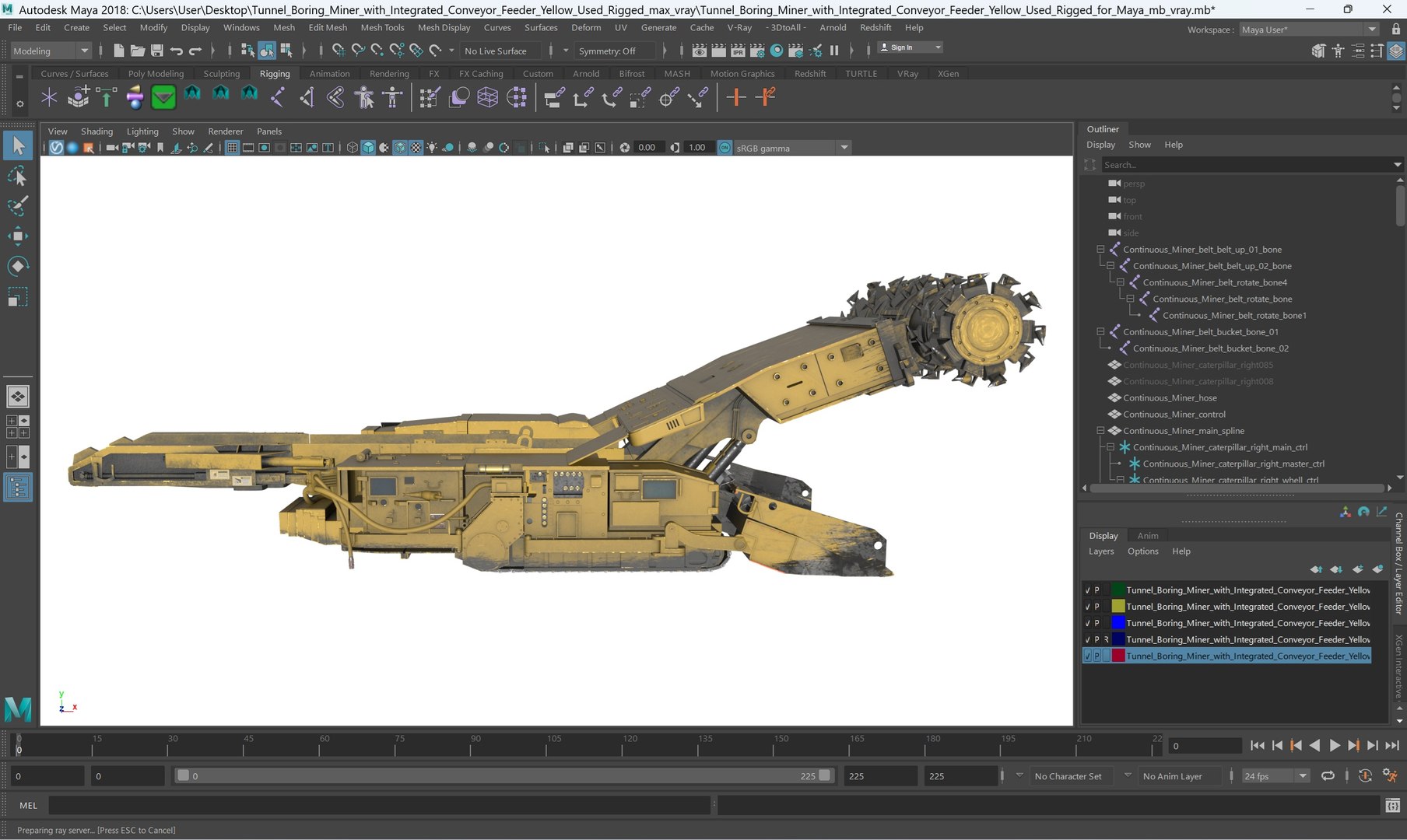Go to start of playback range
Screen dimensions: 1407x840
(x=1258, y=745)
